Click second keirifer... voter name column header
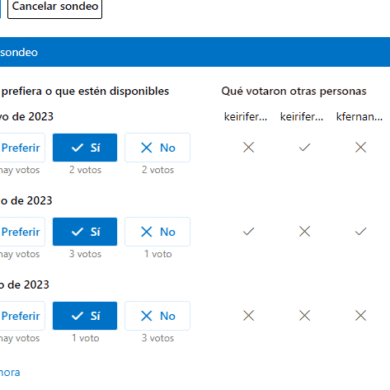The width and height of the screenshot is (390, 390). 302,117
